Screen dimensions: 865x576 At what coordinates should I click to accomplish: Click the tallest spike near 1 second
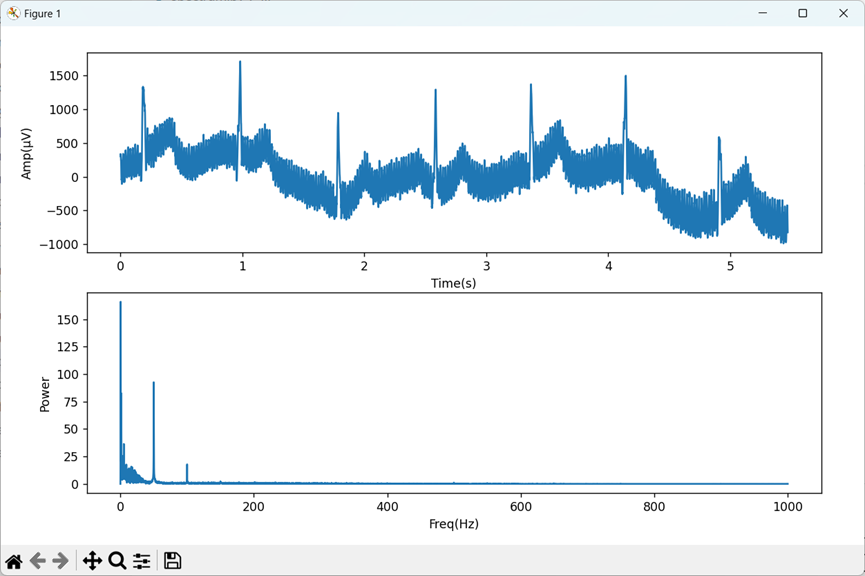click(x=240, y=62)
